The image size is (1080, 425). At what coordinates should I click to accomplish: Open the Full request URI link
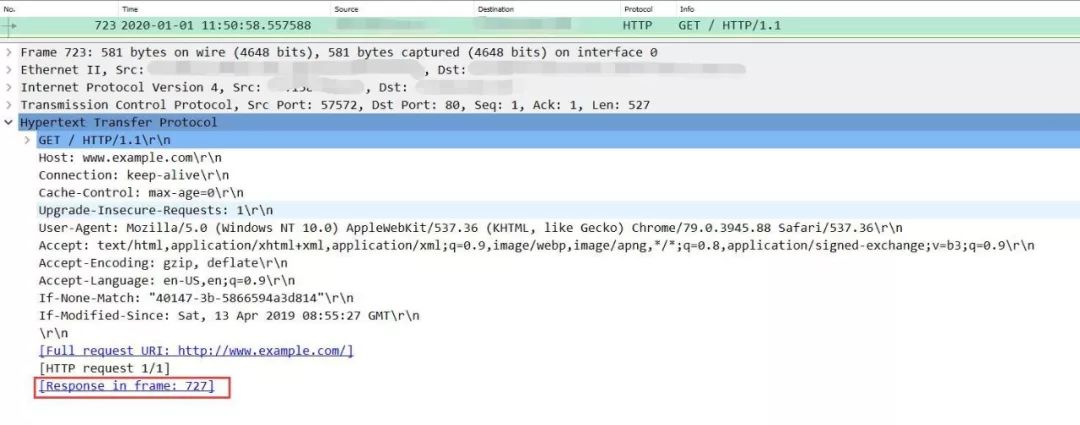pyautogui.click(x=196, y=351)
